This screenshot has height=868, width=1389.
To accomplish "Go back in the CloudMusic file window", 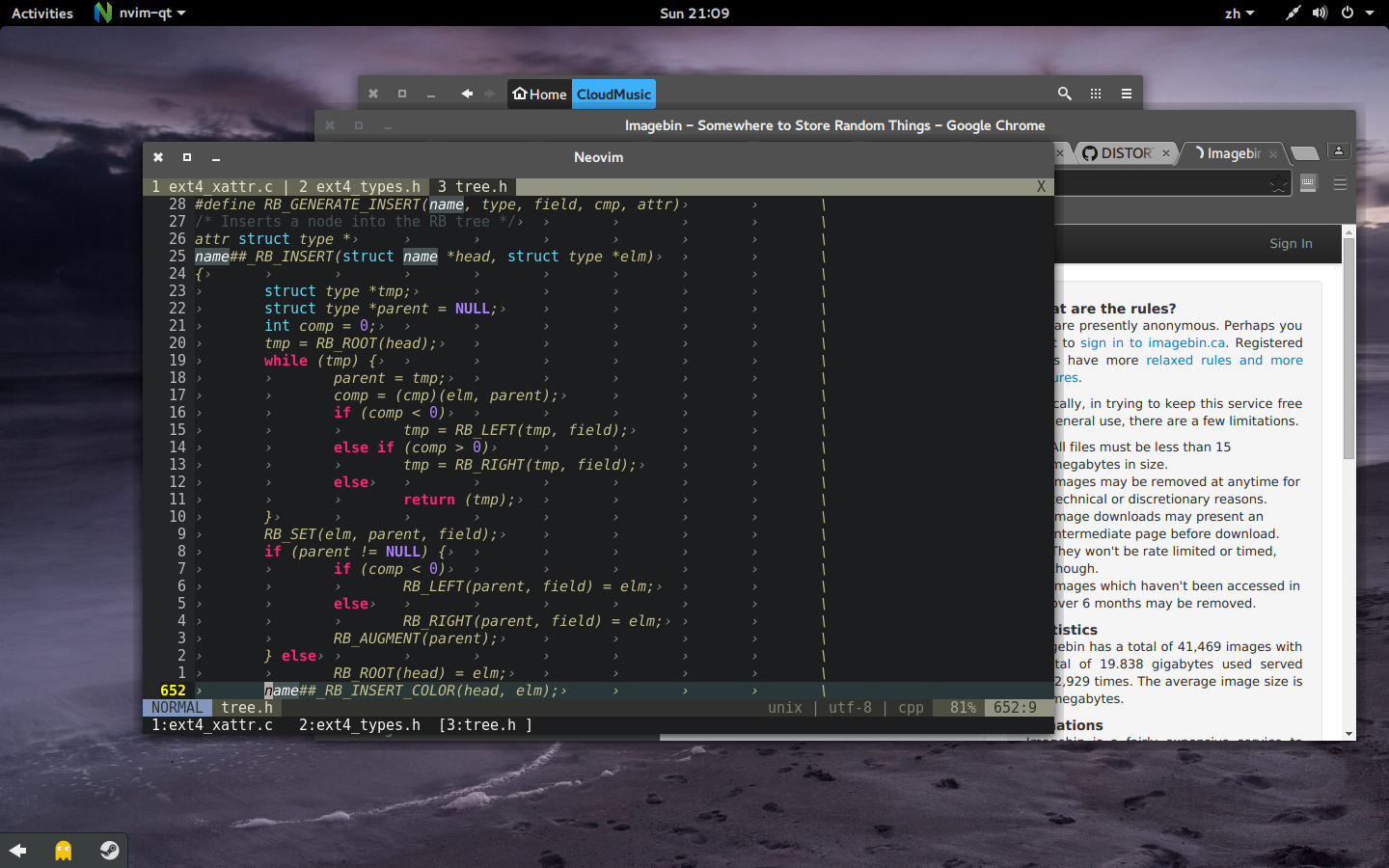I will (467, 94).
